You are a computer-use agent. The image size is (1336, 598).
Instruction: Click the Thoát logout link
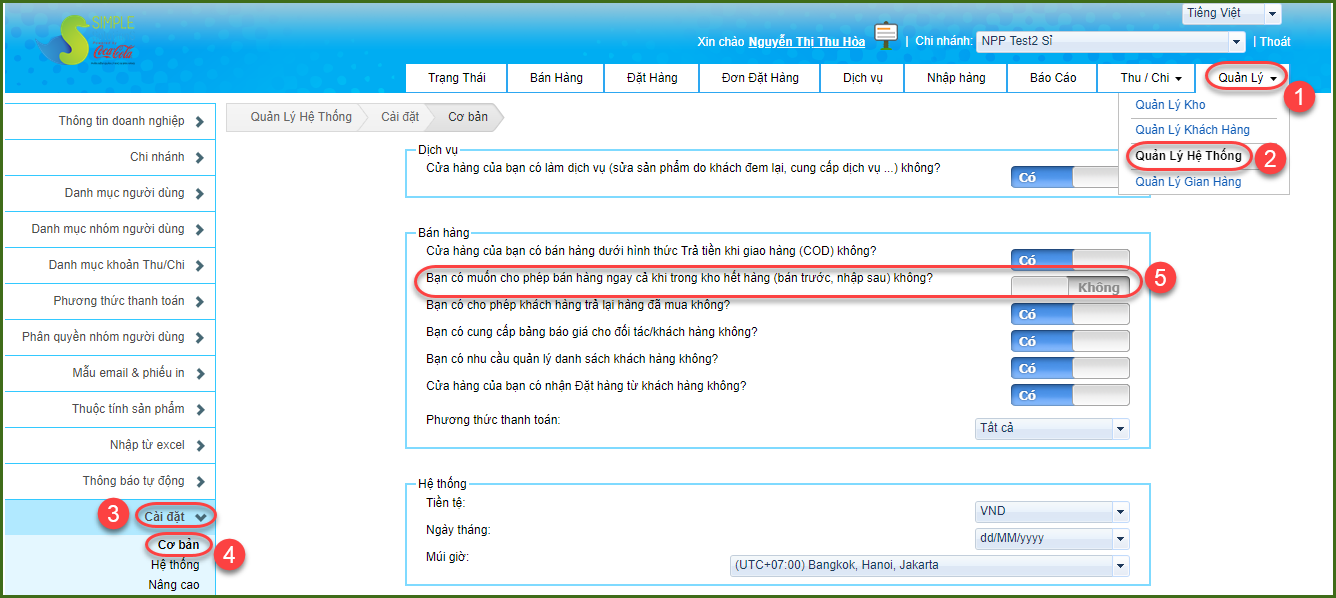[1275, 42]
